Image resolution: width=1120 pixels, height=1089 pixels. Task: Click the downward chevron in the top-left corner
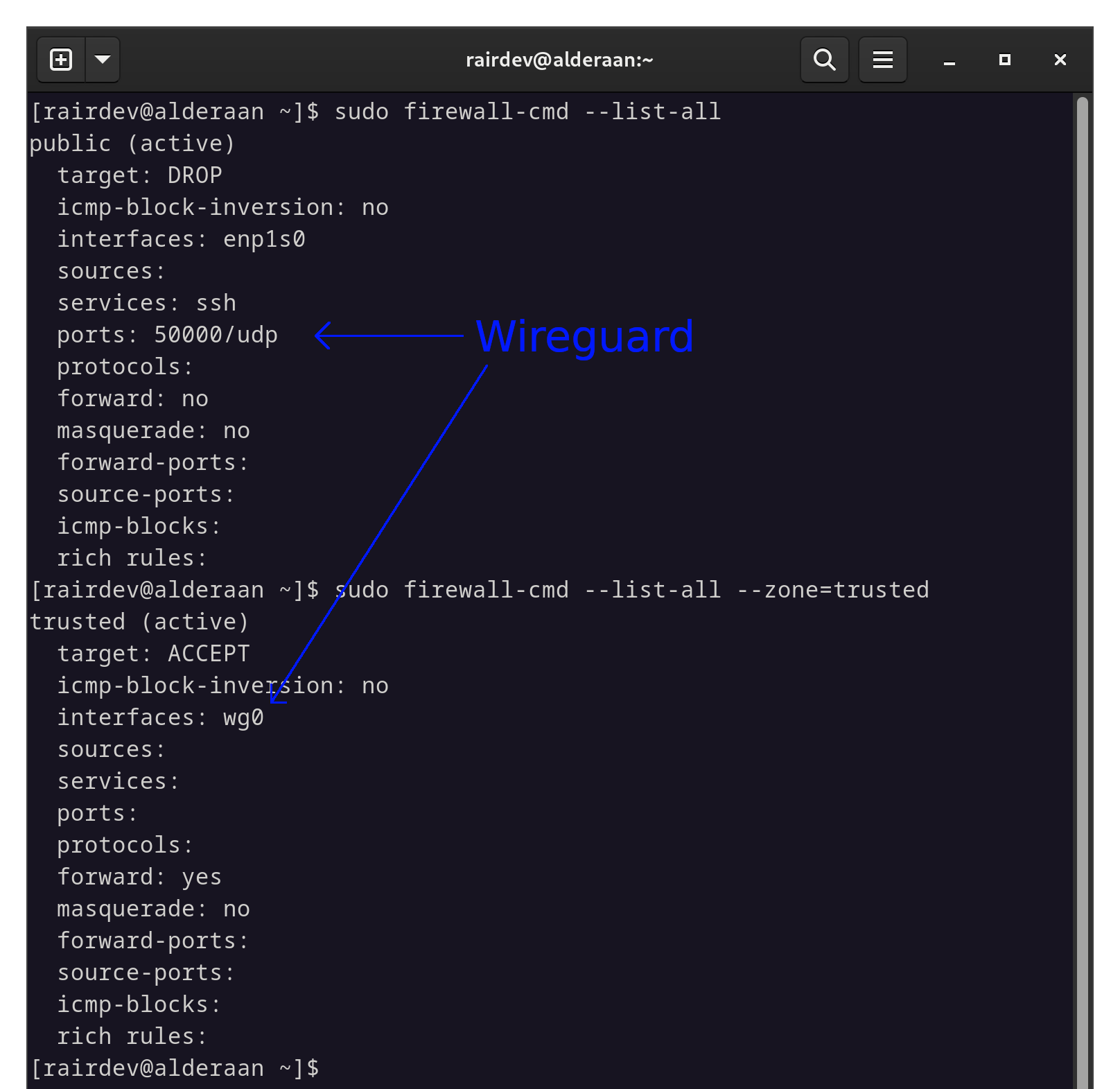pos(102,60)
